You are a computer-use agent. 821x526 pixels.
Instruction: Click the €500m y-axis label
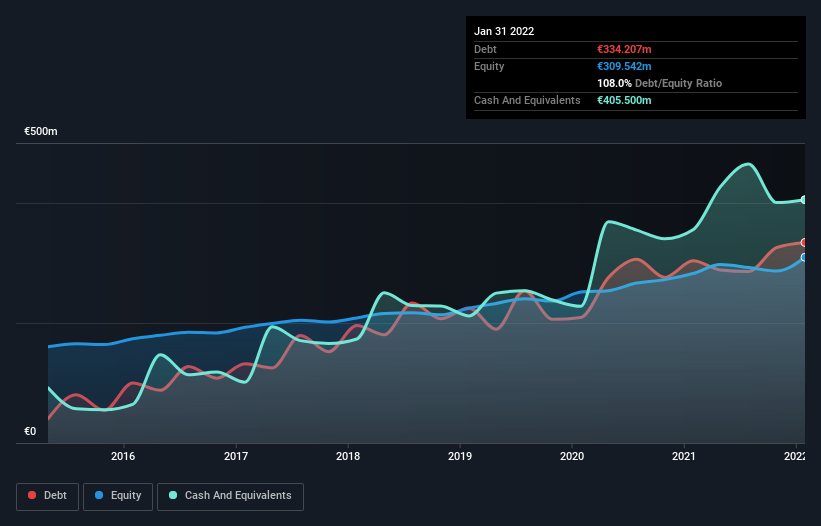[x=41, y=131]
